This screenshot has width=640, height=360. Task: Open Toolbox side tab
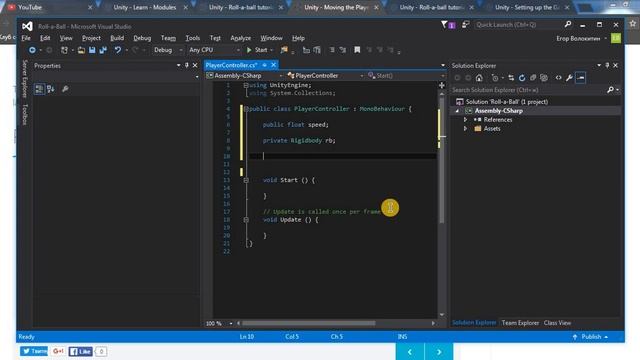click(25, 114)
